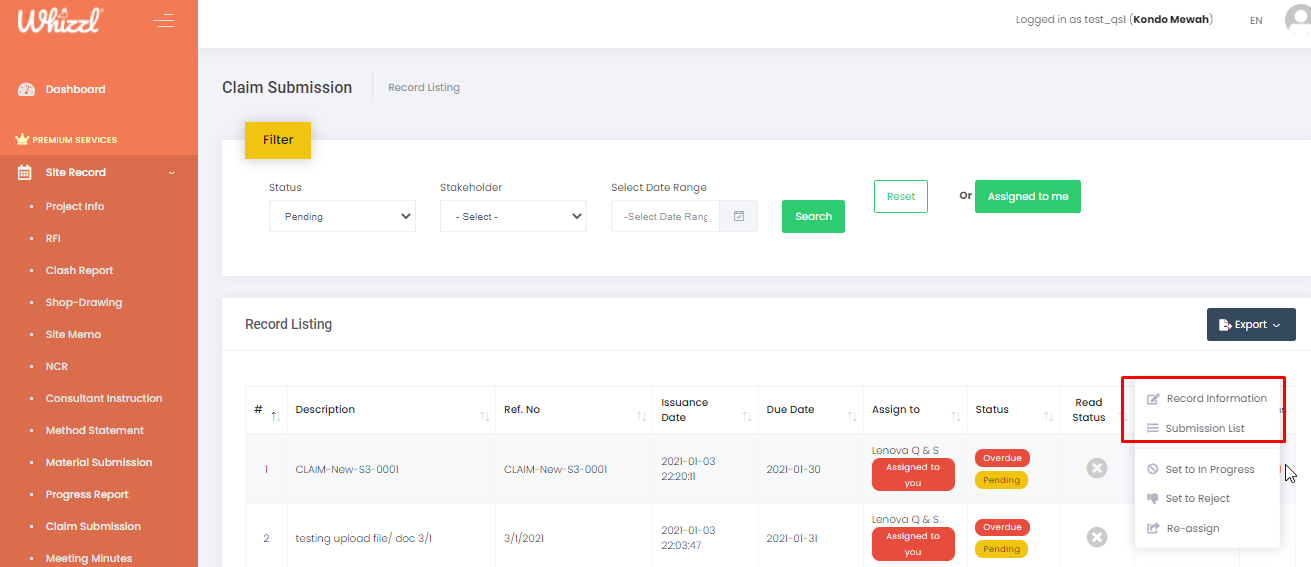The height and width of the screenshot is (567, 1311).
Task: Select Re-assign from the action menu
Action: pyautogui.click(x=1192, y=528)
